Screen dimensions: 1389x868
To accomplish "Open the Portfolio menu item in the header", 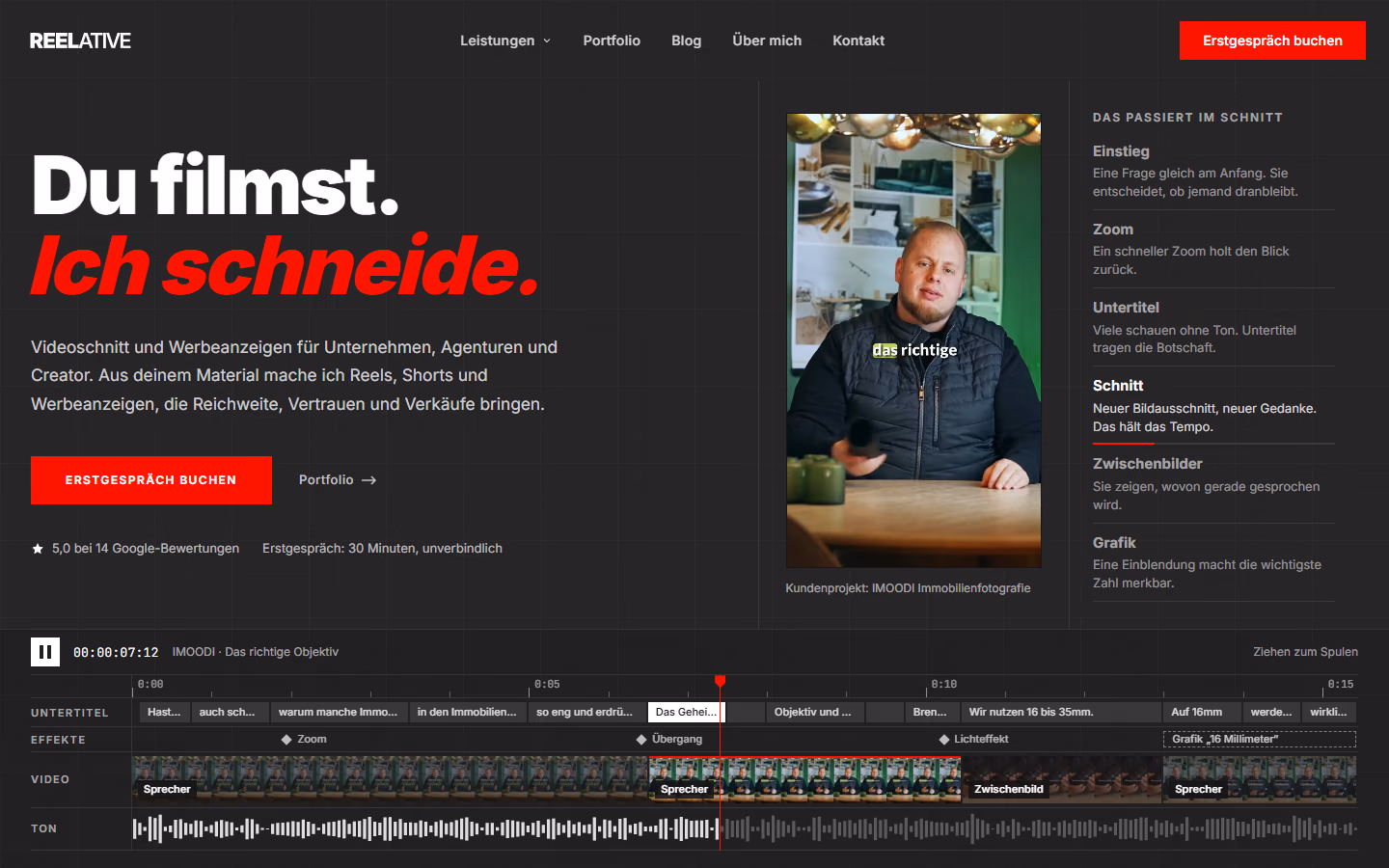I will 612,41.
